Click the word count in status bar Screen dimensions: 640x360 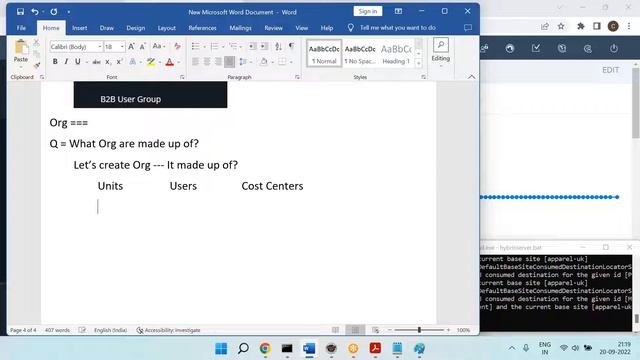[x=57, y=330]
